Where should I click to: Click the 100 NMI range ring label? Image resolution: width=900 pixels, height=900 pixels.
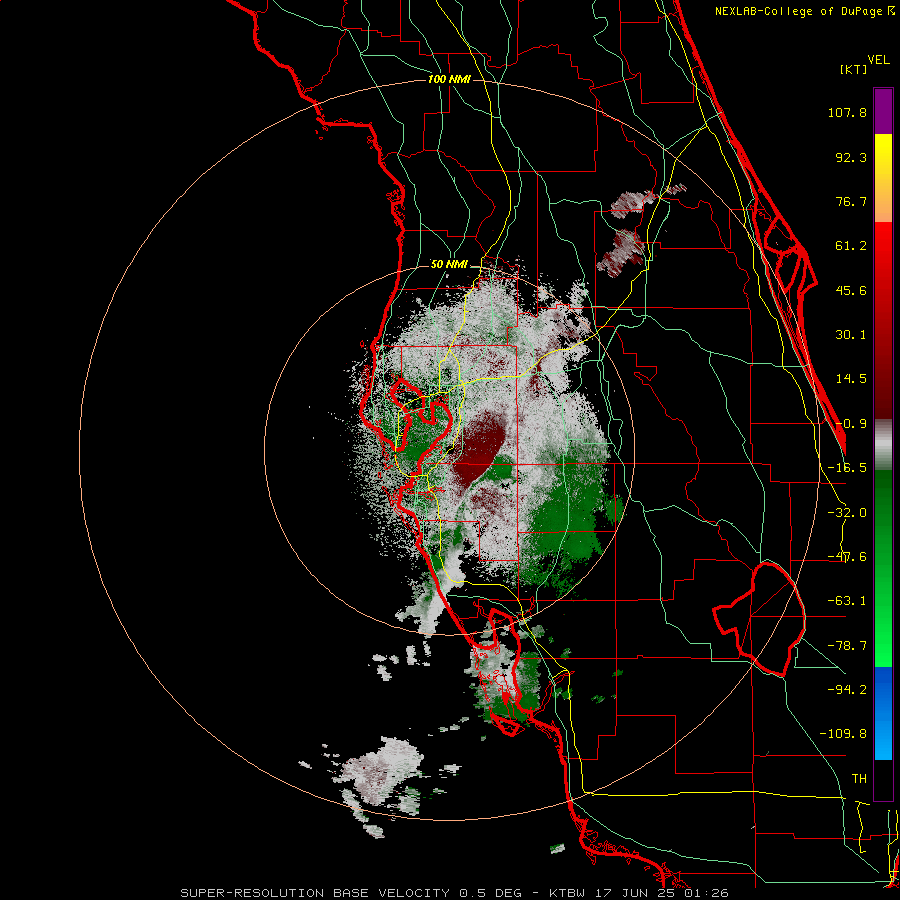coord(449,79)
